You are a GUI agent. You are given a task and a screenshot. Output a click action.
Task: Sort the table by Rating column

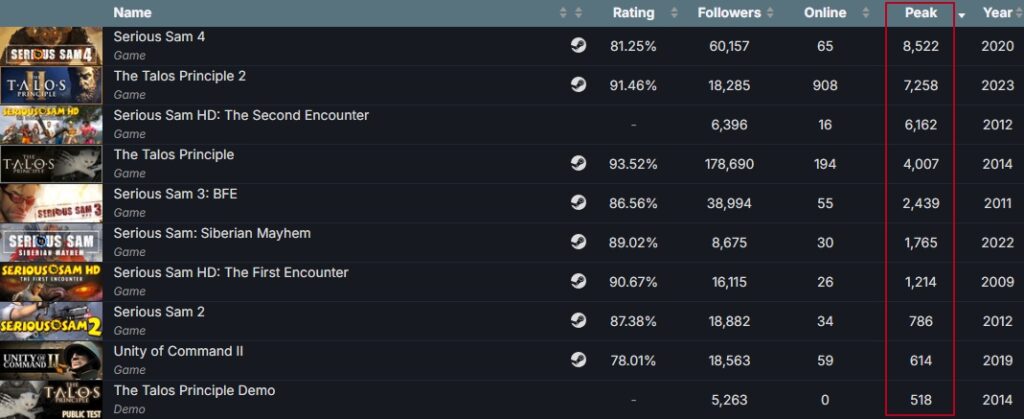point(633,13)
